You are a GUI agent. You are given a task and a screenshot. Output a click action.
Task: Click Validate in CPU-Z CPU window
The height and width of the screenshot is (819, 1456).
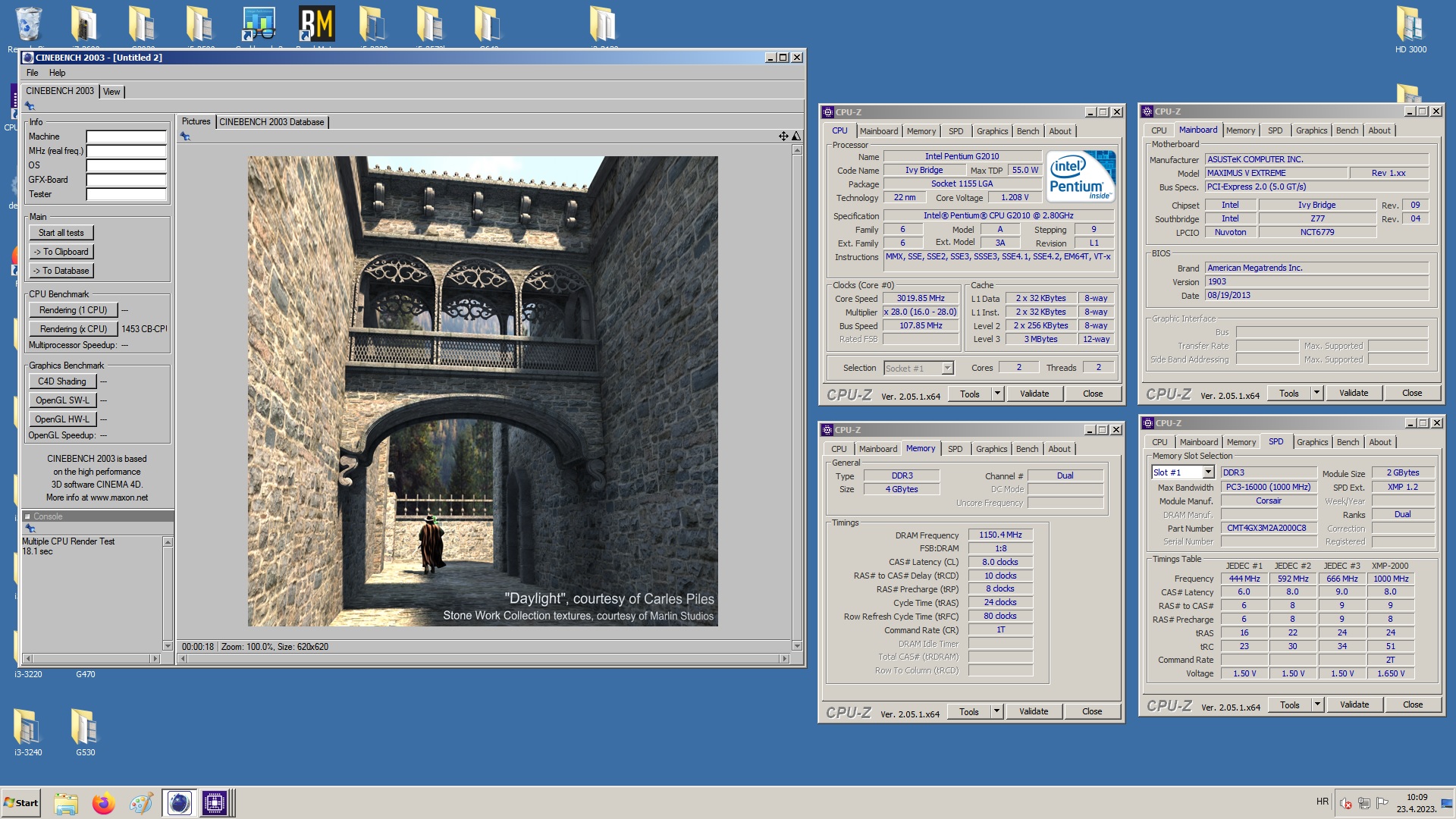tap(1034, 394)
